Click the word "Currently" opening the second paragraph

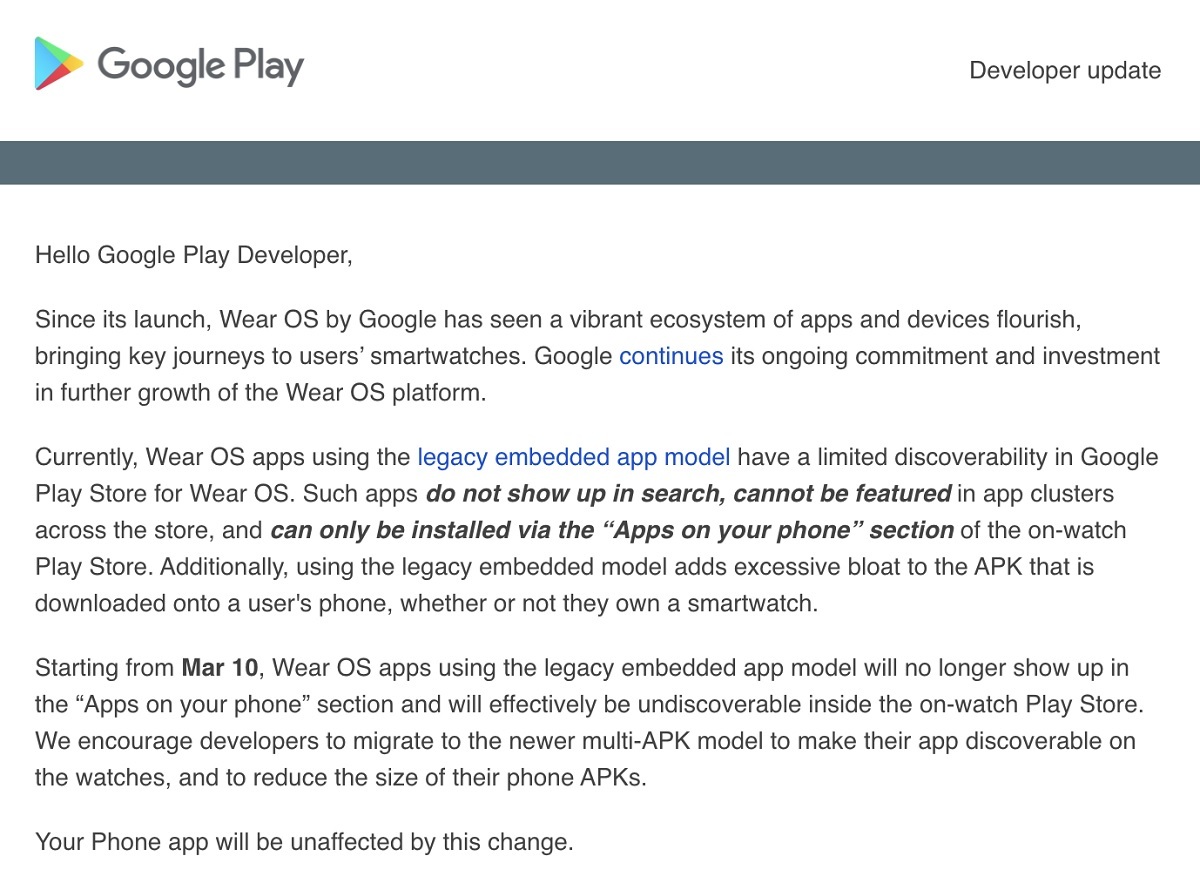click(85, 457)
